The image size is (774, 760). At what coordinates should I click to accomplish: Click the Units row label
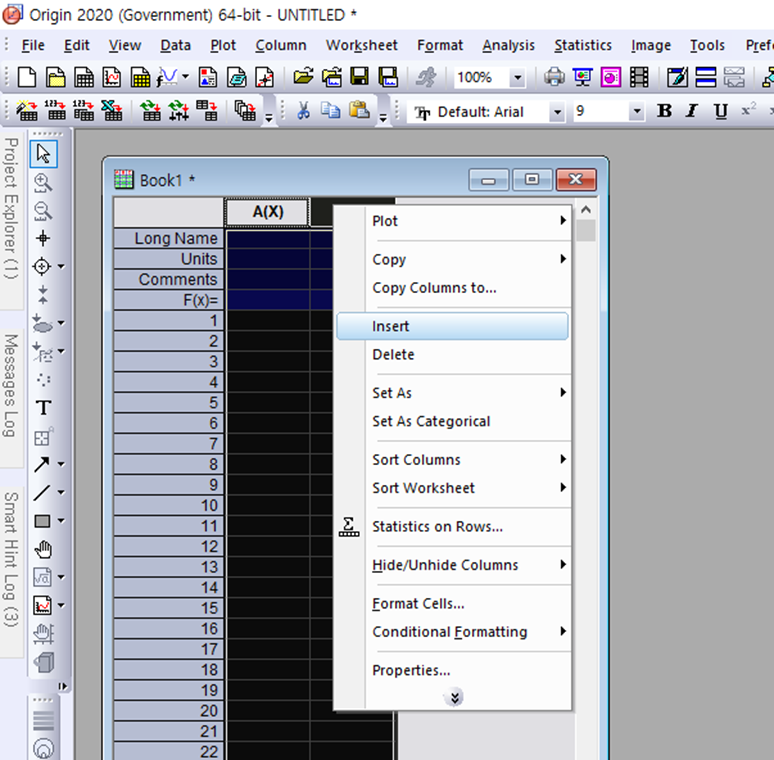click(x=168, y=259)
